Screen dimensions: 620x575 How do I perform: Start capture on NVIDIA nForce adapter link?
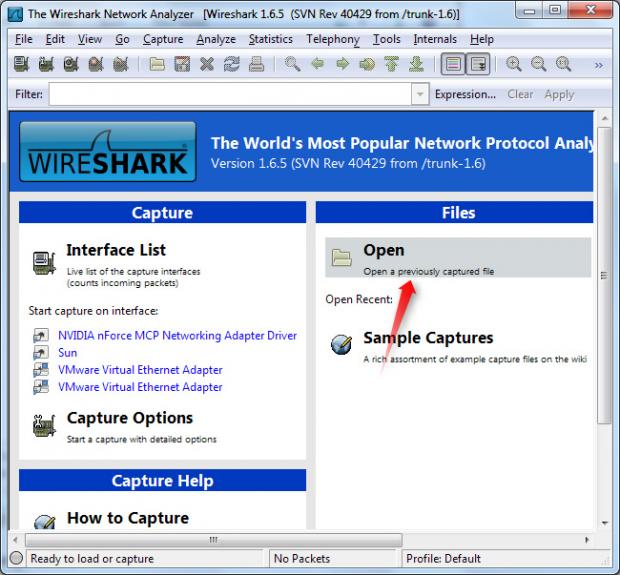(x=177, y=336)
